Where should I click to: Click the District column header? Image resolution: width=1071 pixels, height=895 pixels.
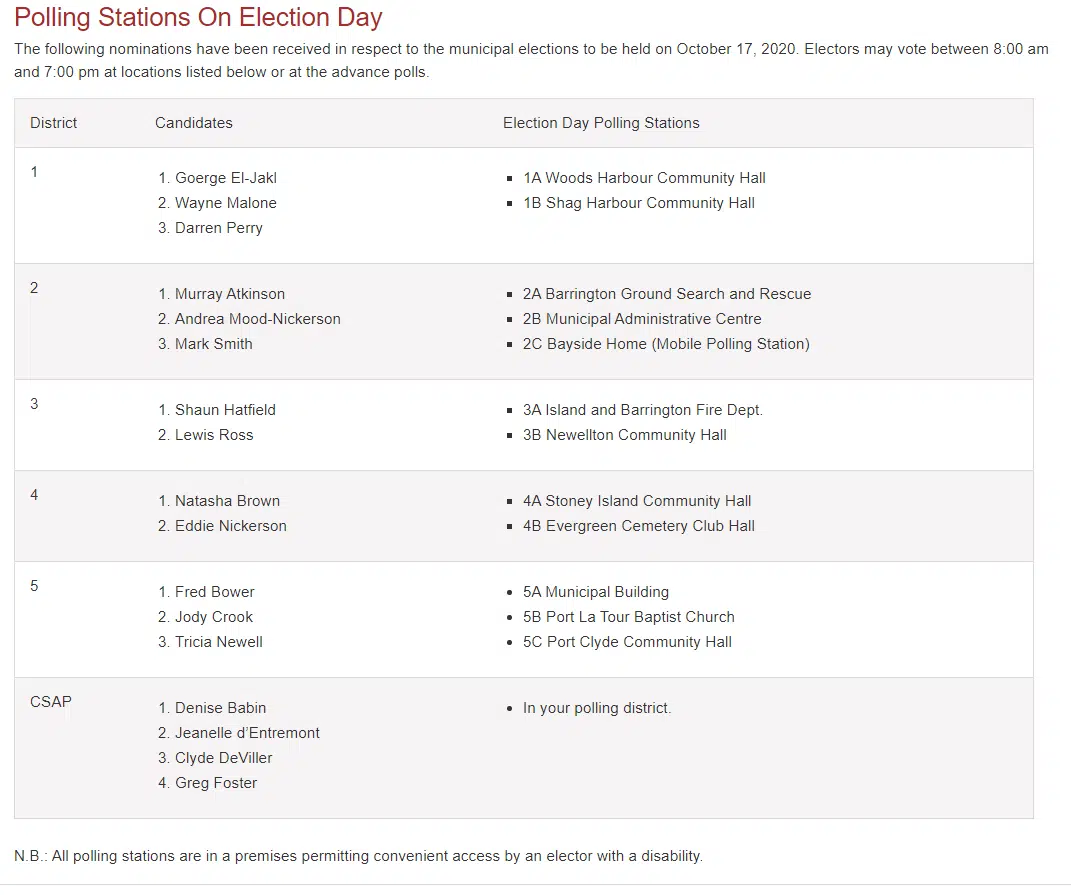click(53, 123)
